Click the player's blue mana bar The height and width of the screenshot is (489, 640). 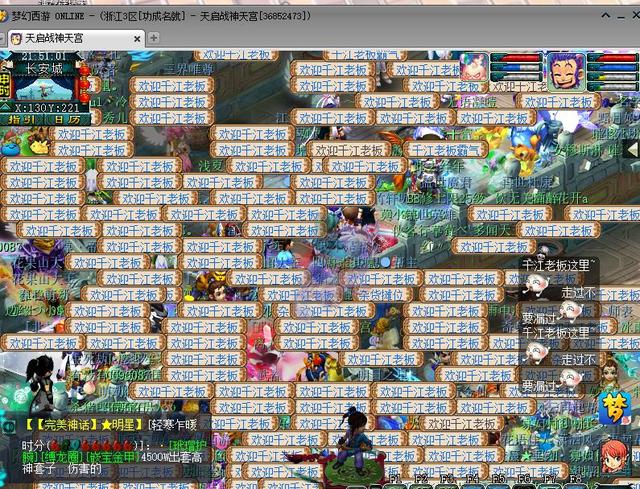613,67
